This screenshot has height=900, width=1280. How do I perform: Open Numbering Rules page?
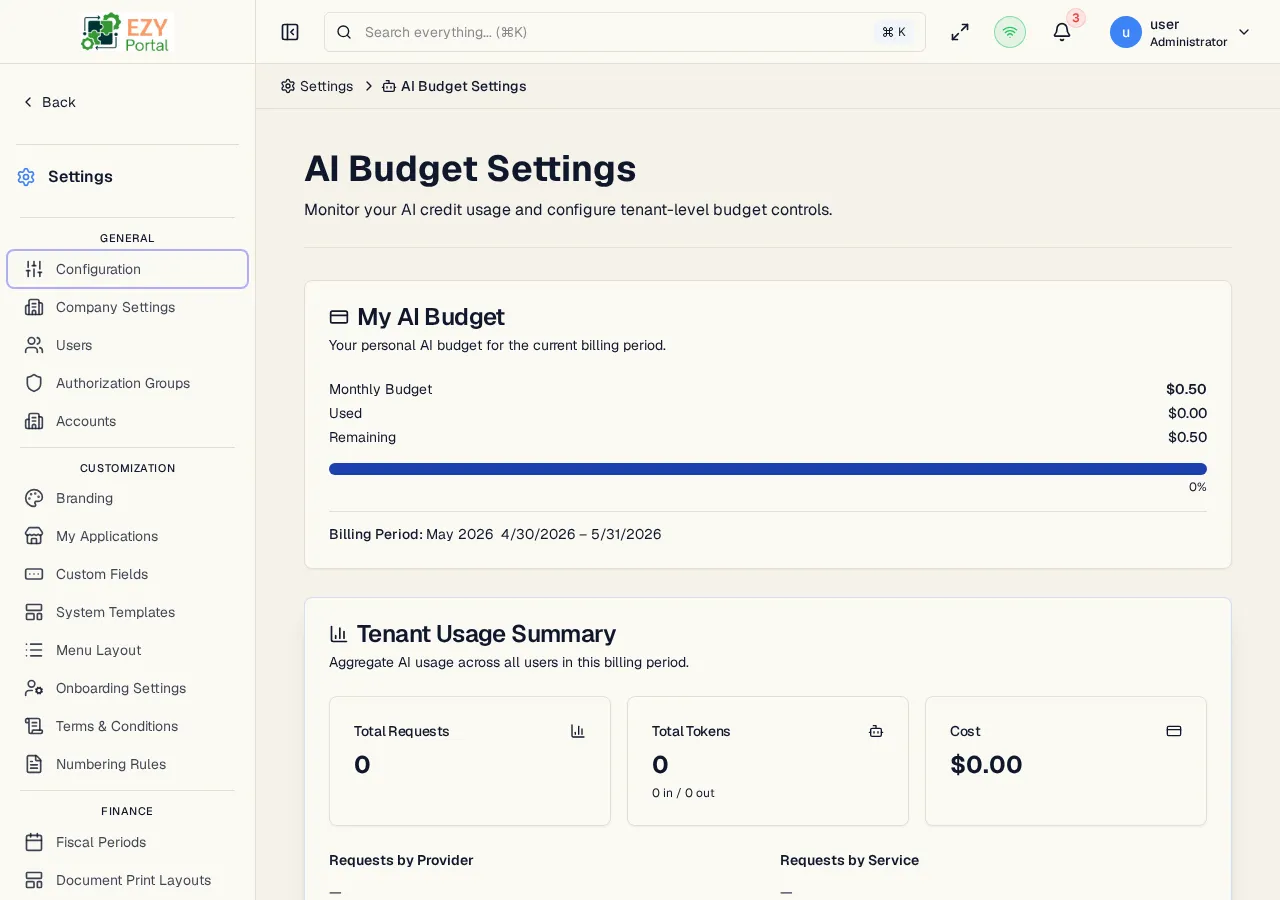[127, 764]
